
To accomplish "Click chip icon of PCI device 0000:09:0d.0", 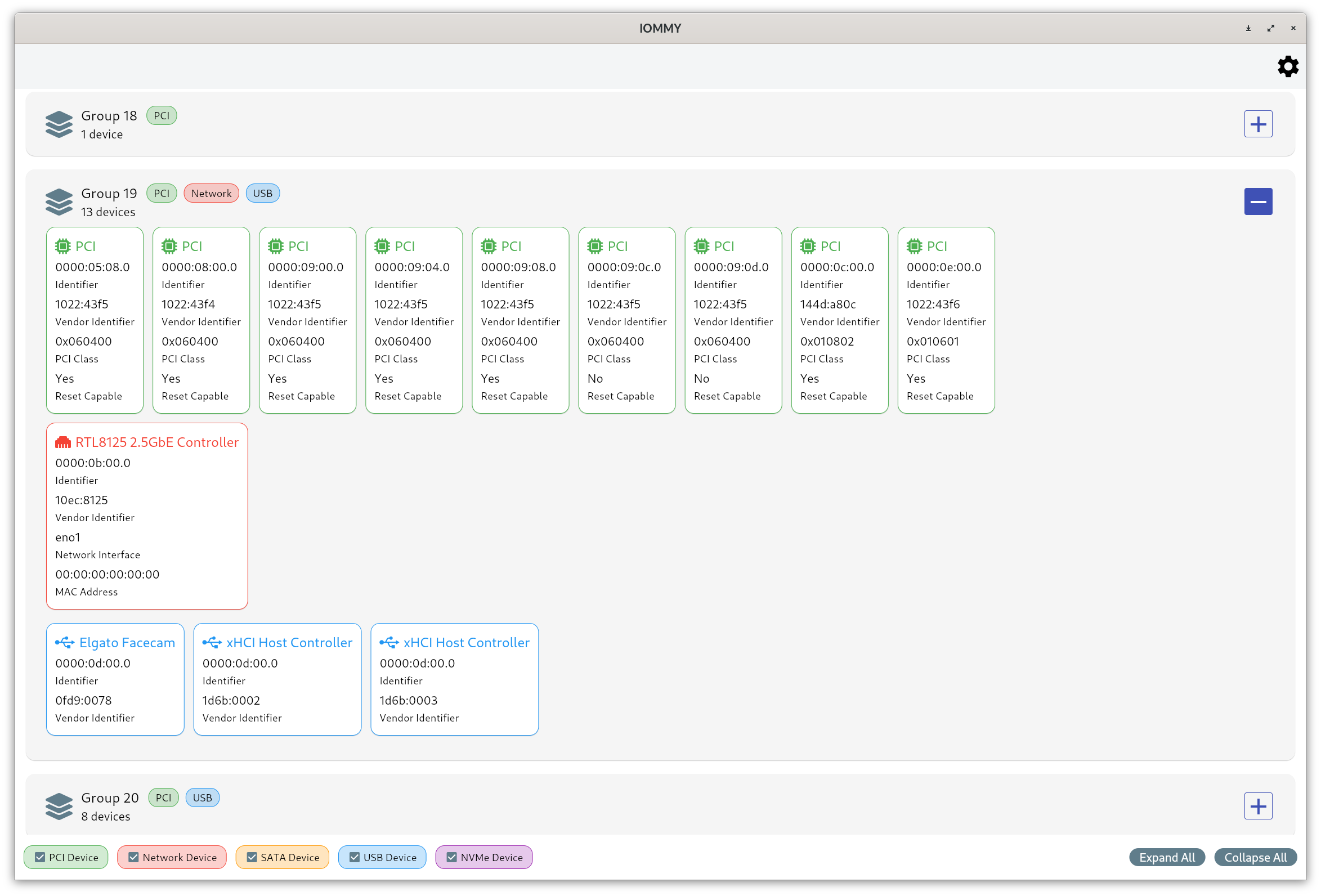I will click(x=701, y=246).
